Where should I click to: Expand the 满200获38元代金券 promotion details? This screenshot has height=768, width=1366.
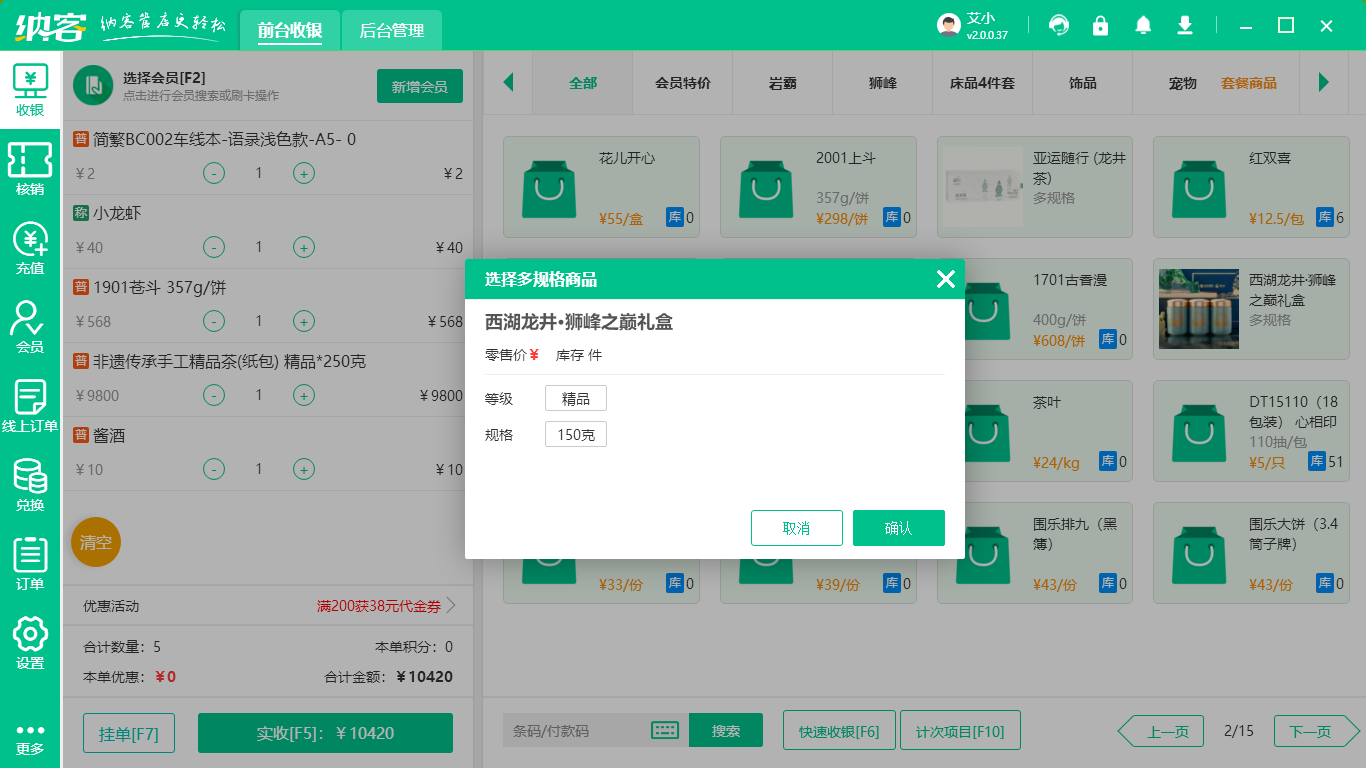tap(382, 605)
